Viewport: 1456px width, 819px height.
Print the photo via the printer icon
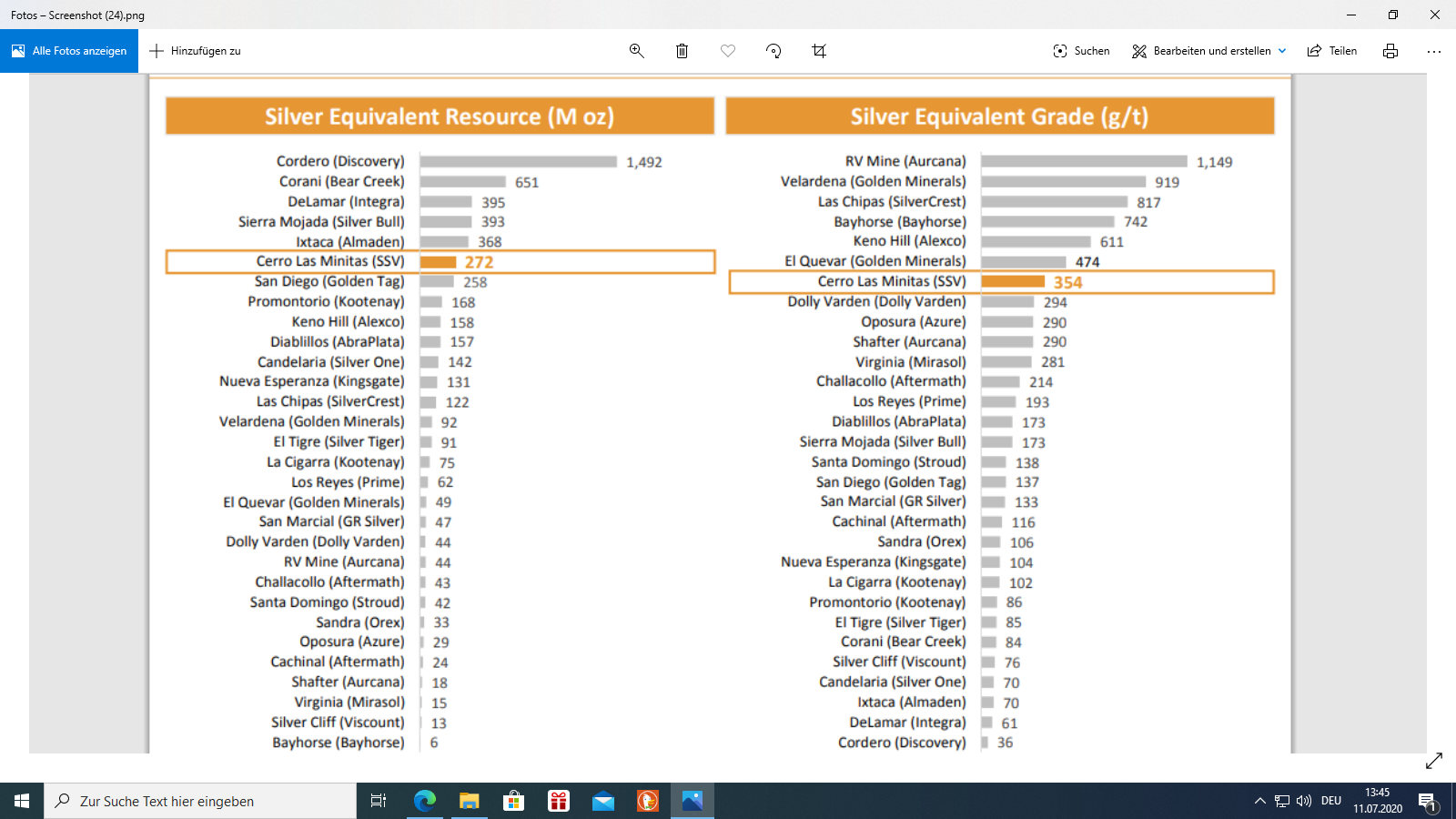click(1390, 51)
